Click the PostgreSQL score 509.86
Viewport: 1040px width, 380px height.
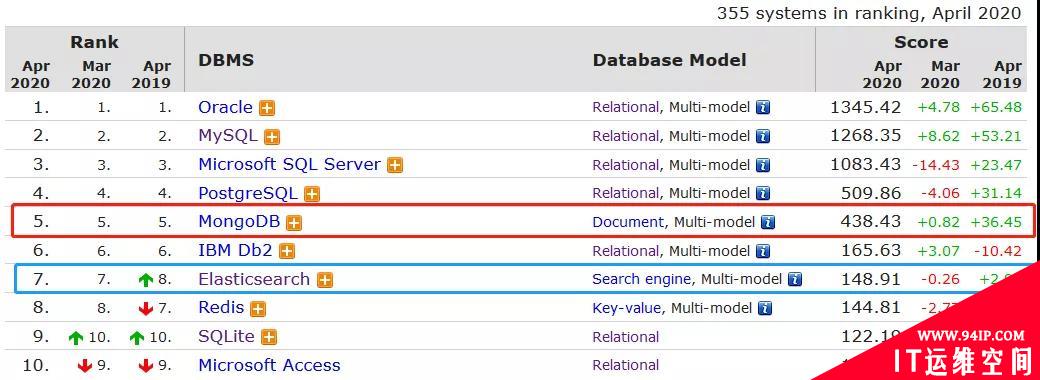pos(872,194)
